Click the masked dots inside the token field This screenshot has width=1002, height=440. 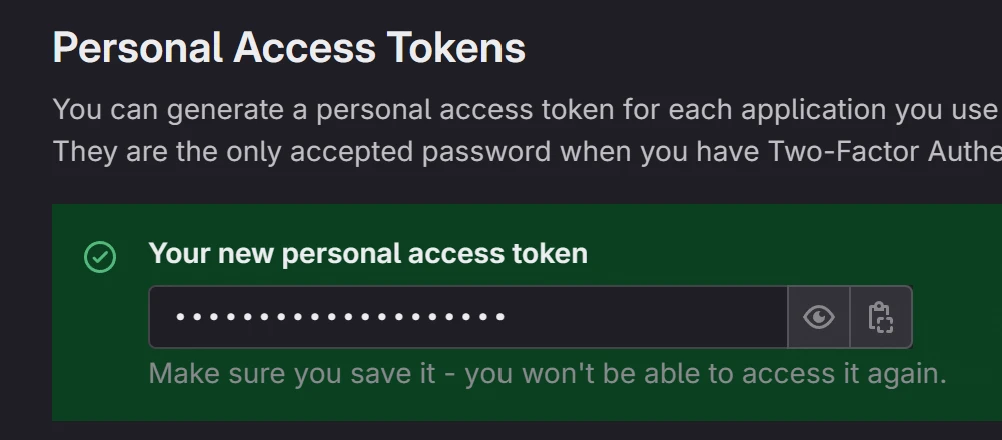point(340,318)
